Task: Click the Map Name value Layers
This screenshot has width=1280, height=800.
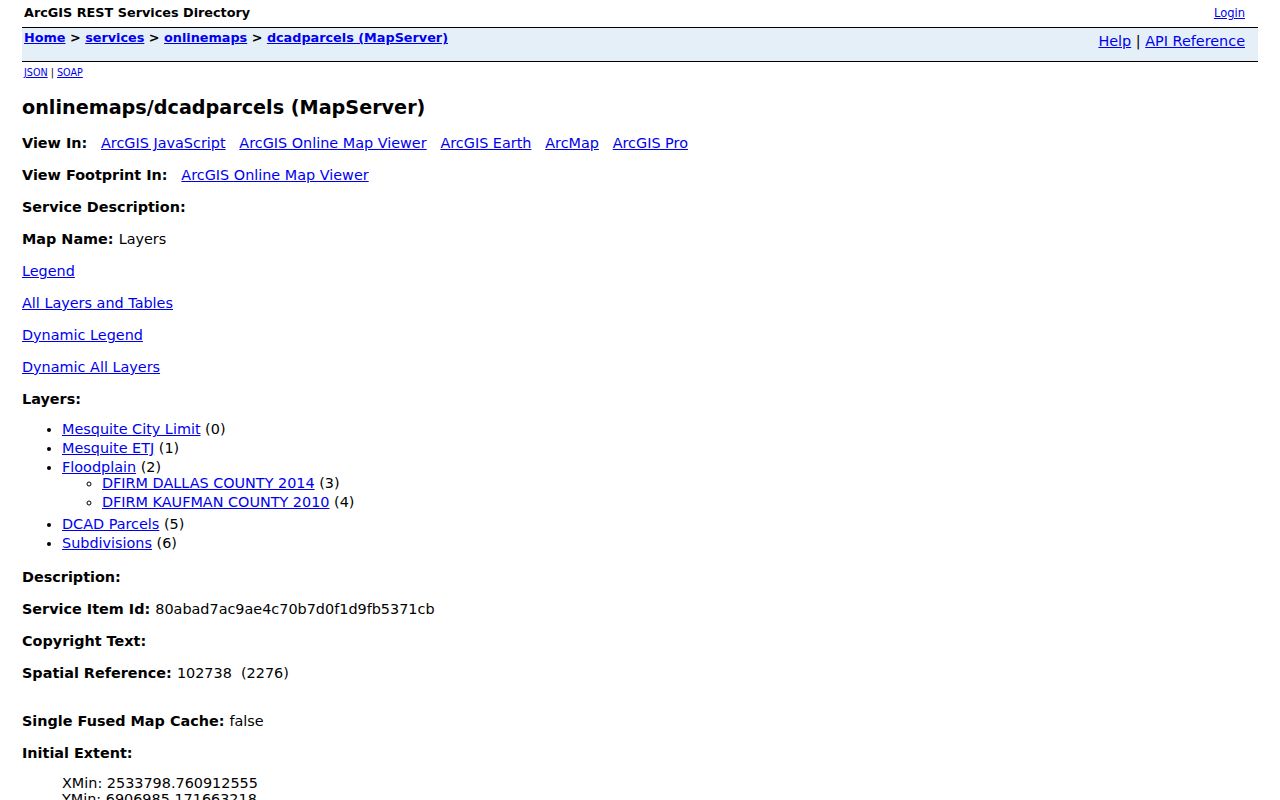Action: pyautogui.click(x=142, y=239)
